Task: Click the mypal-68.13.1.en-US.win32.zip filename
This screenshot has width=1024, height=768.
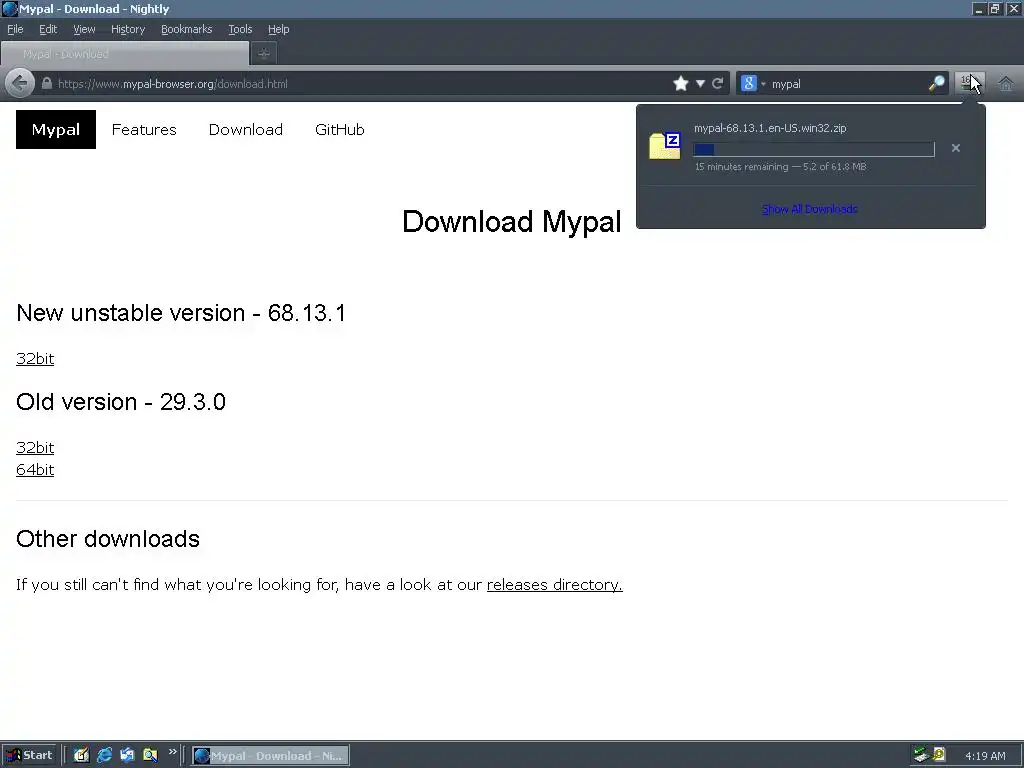Action: click(770, 128)
